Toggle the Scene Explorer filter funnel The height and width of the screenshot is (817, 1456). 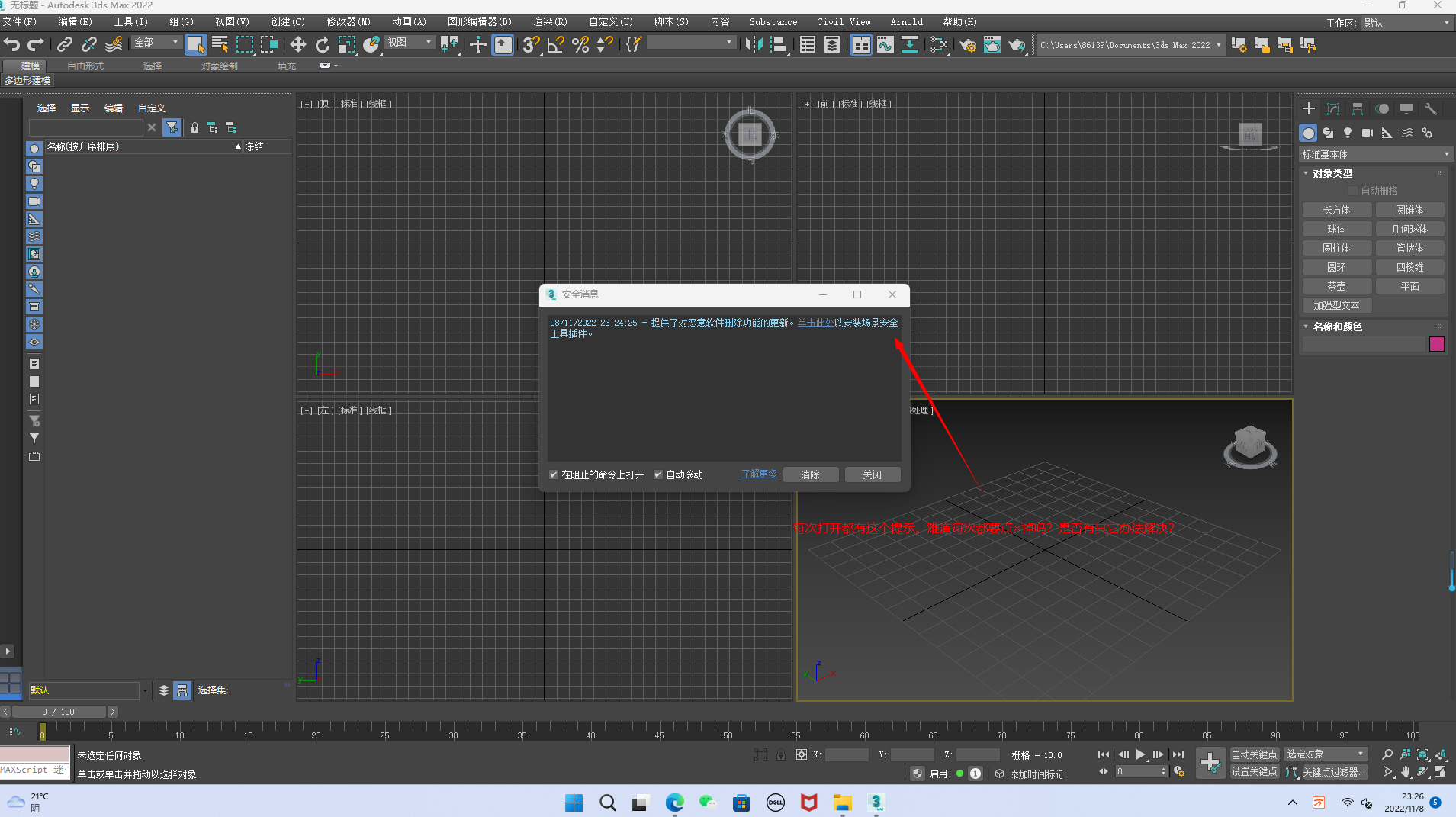pyautogui.click(x=172, y=127)
